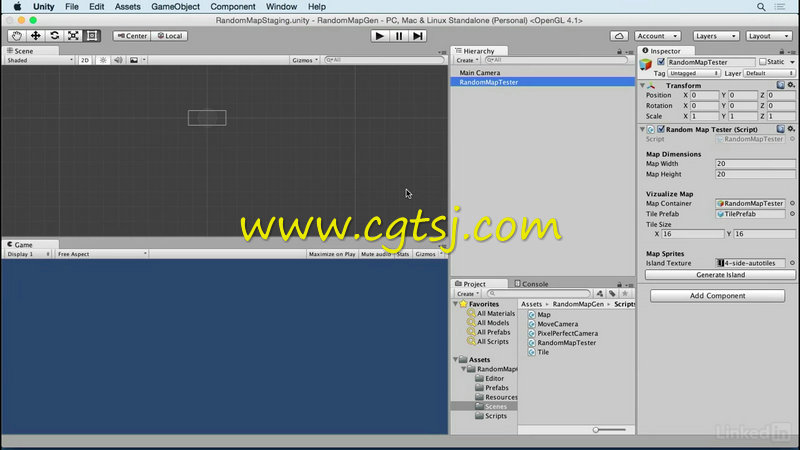The width and height of the screenshot is (800, 450).
Task: Pick Tile Prefab object circle selector
Action: [x=792, y=214]
